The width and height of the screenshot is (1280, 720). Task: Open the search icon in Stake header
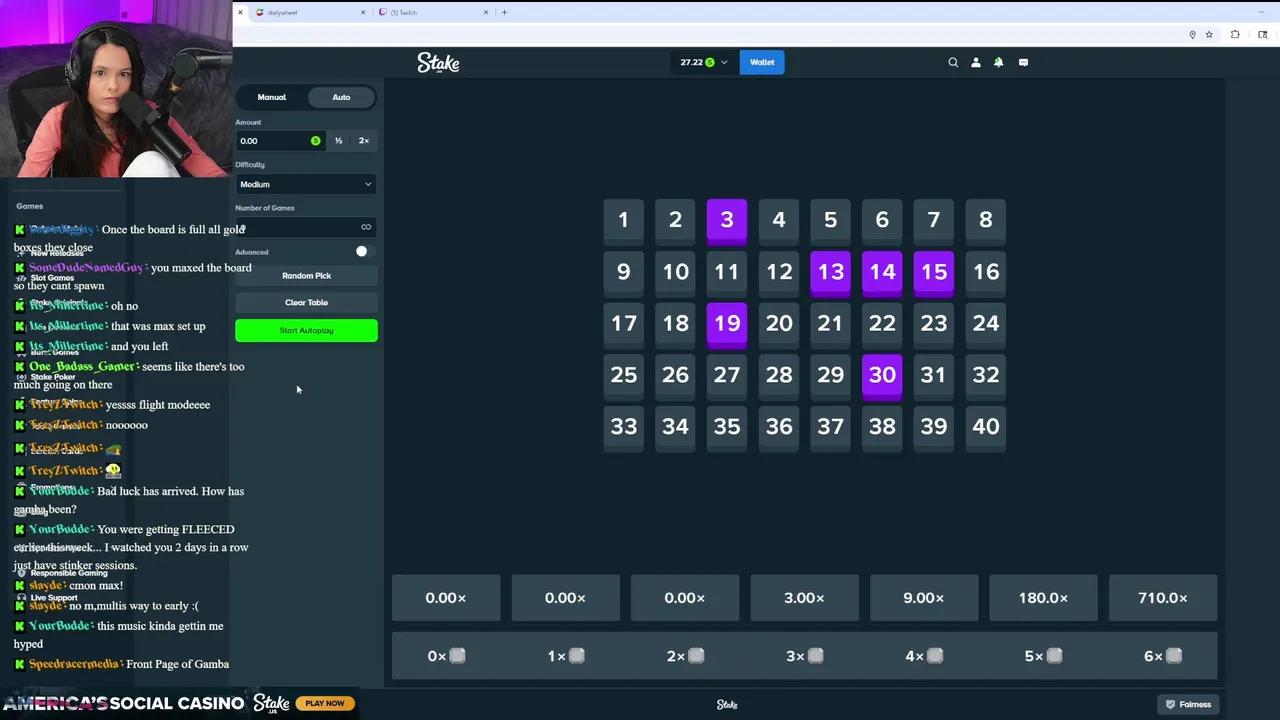(953, 62)
